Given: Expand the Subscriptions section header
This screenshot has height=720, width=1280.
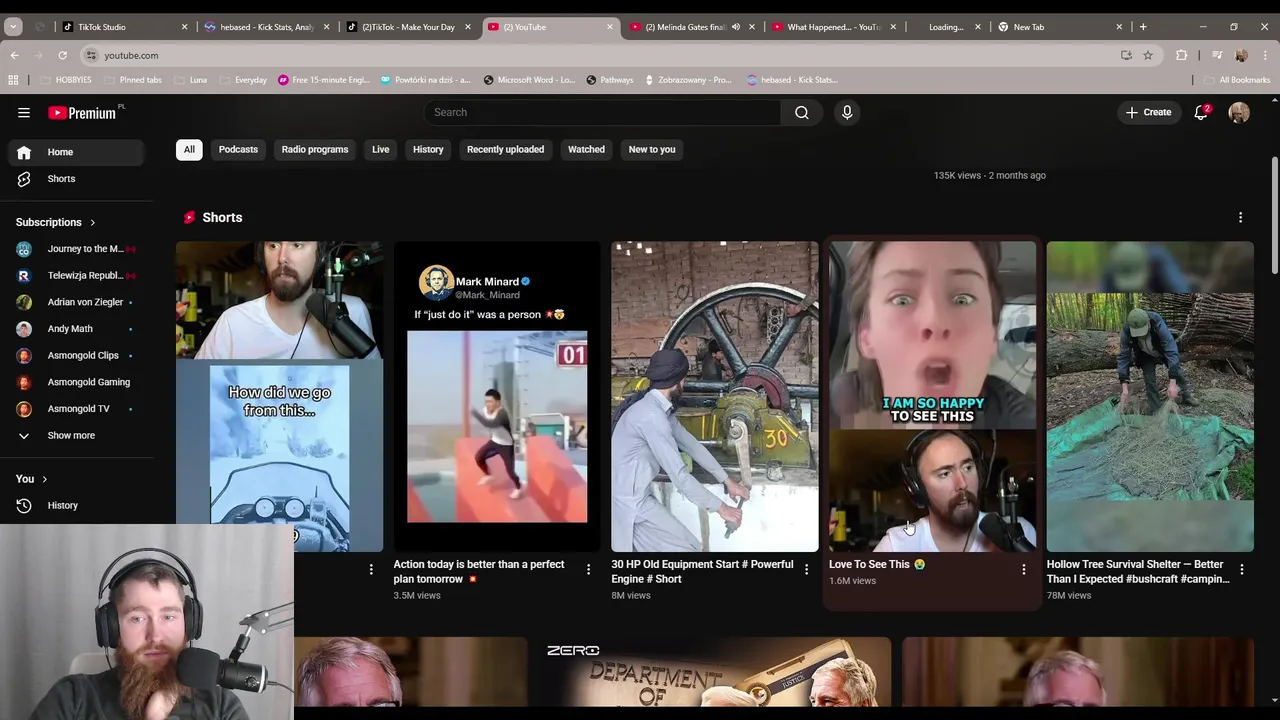Looking at the screenshot, I should (56, 222).
